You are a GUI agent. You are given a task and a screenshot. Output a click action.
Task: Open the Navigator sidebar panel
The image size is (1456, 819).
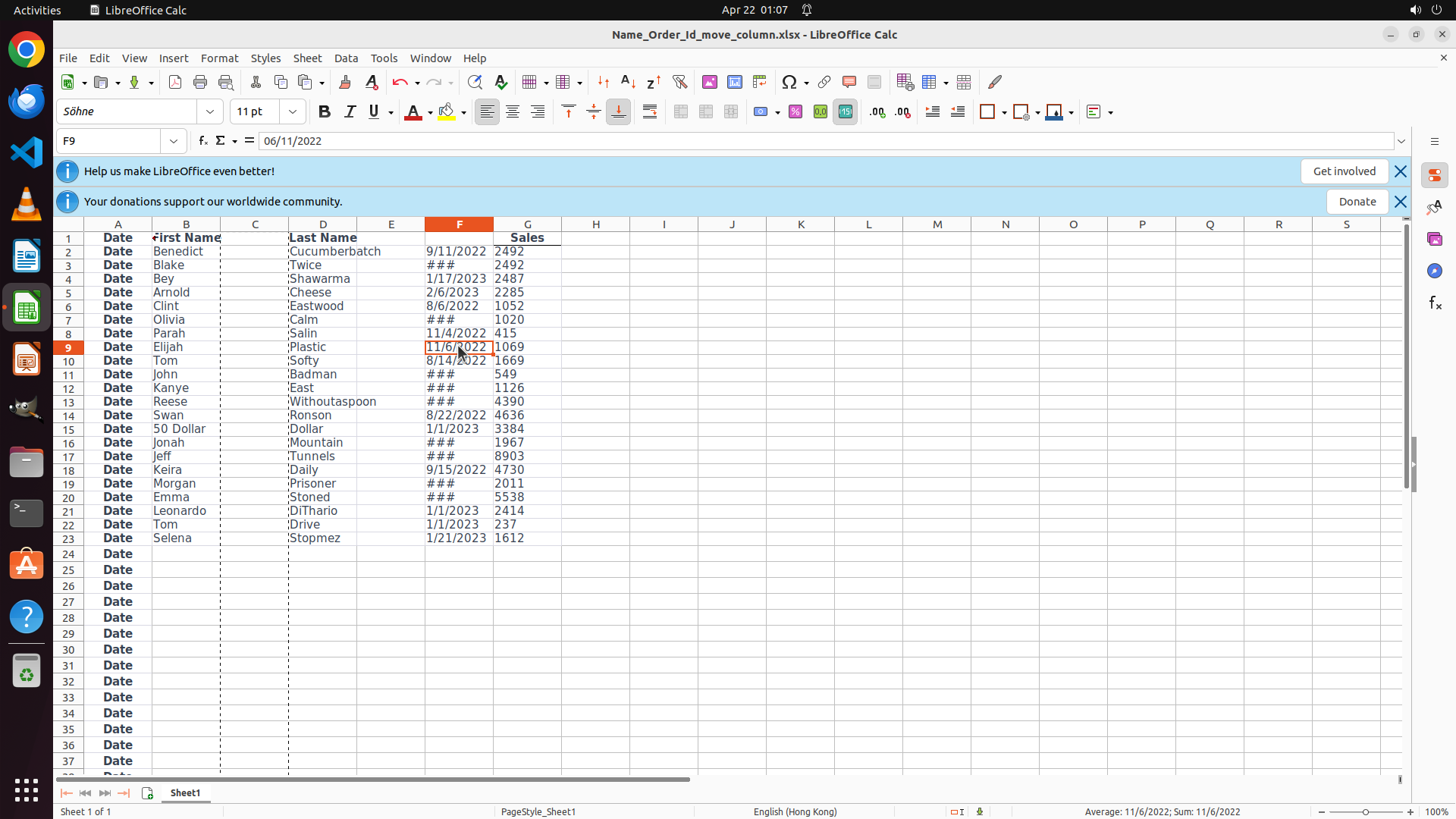point(1434,271)
